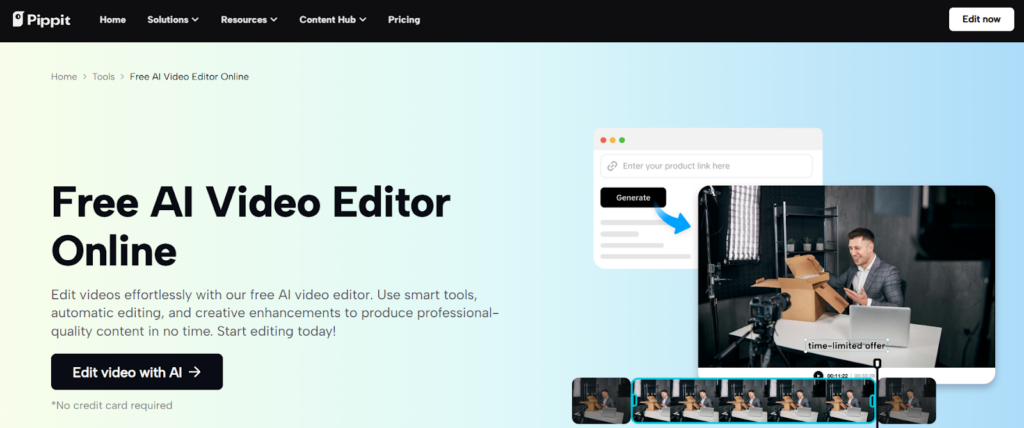Click Edit video with AI button
This screenshot has width=1024, height=428.
pos(137,372)
